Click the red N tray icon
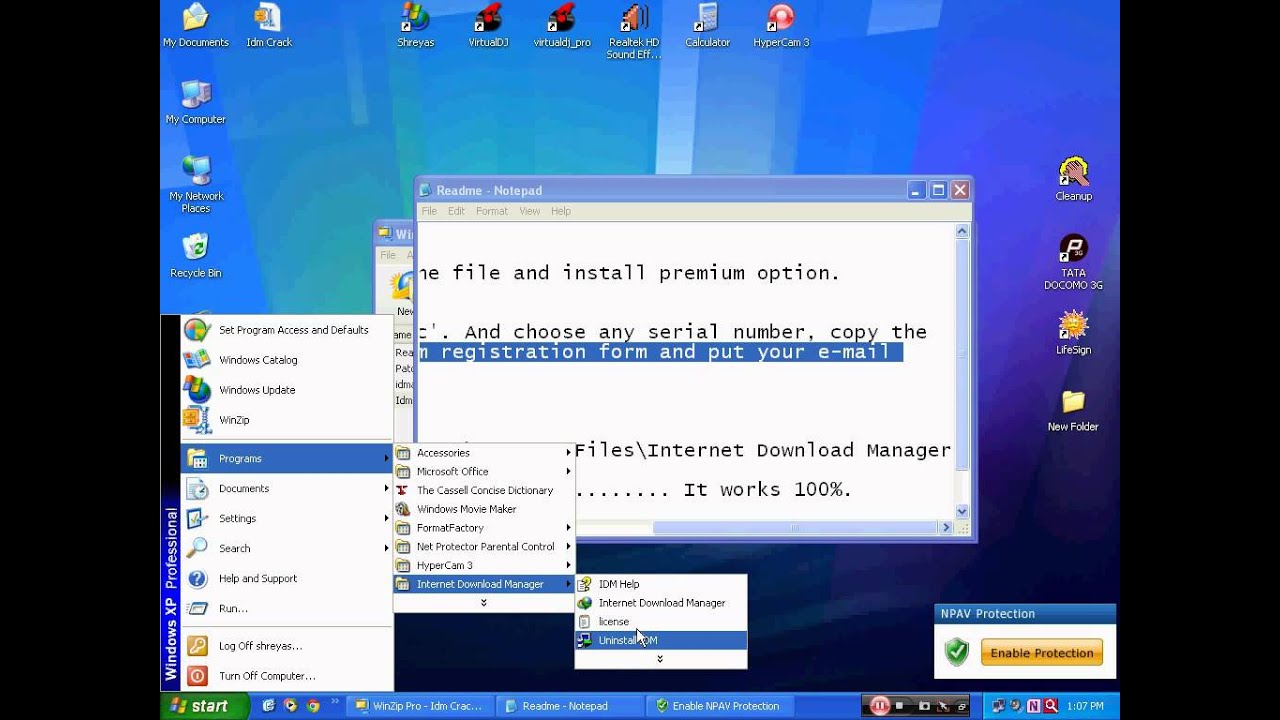 point(1034,706)
